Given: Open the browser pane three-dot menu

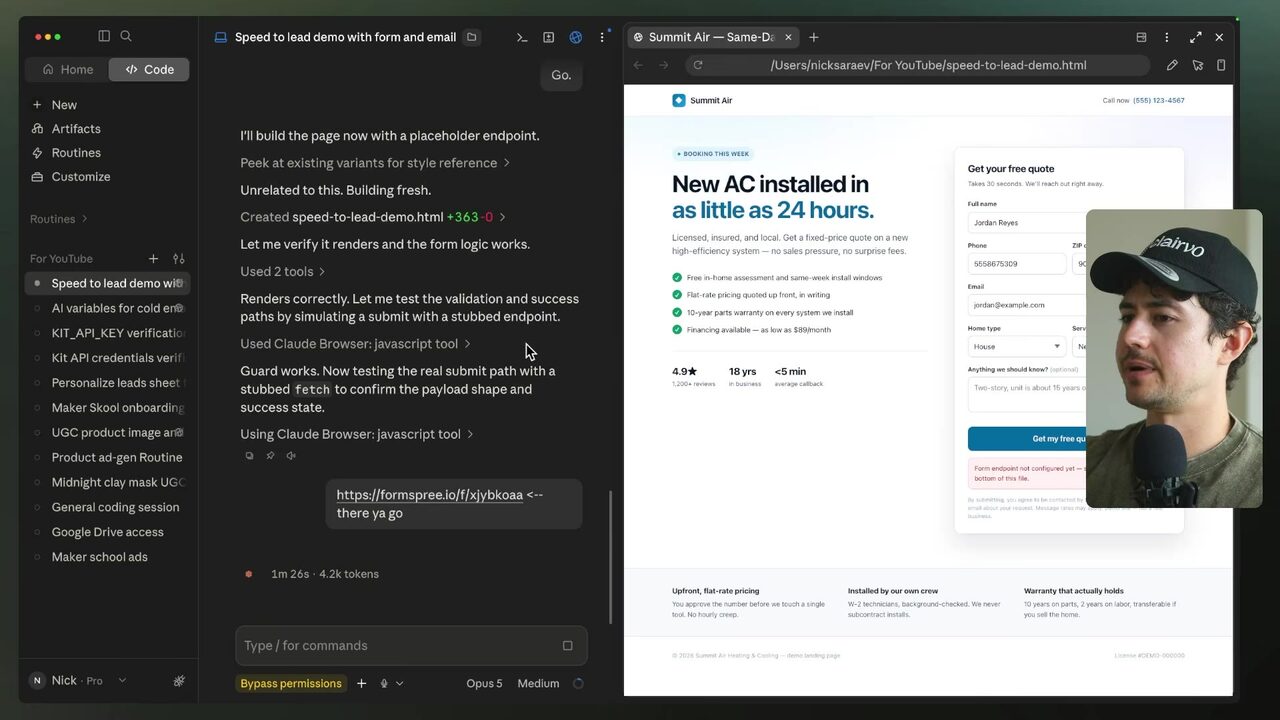Looking at the screenshot, I should pos(1166,37).
